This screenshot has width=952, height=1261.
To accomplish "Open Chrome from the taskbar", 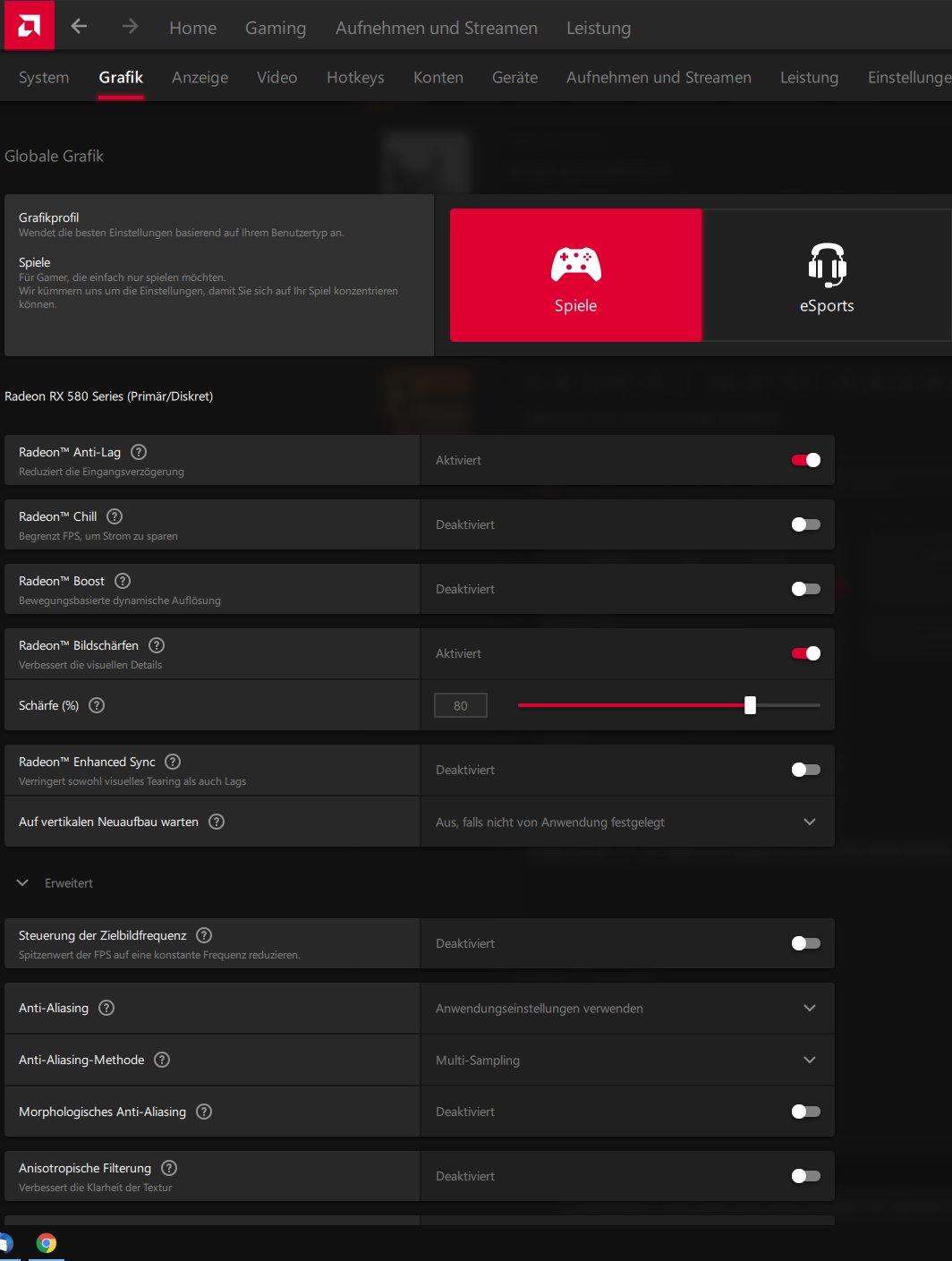I will pyautogui.click(x=47, y=1243).
